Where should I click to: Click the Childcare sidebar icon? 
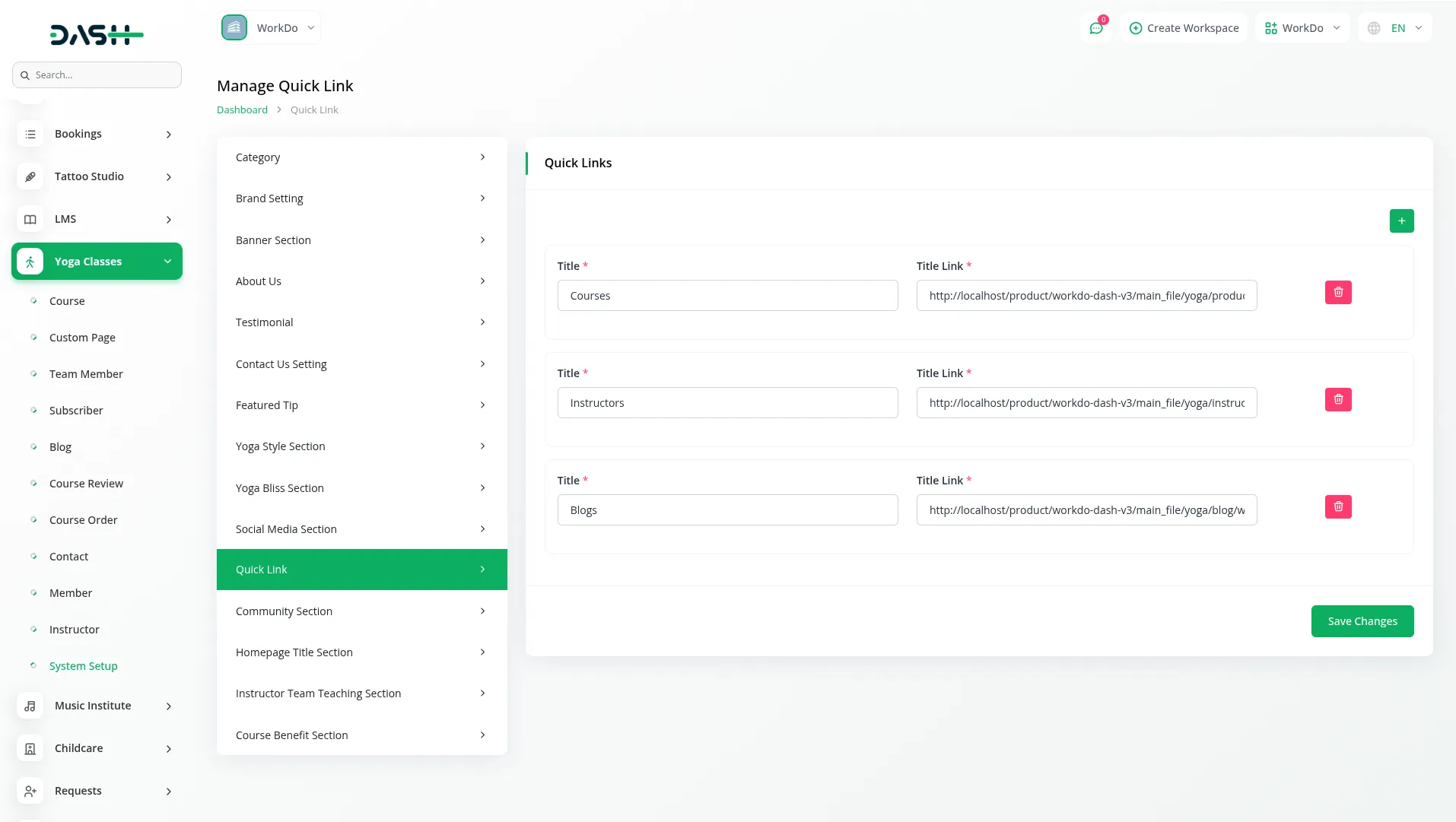(30, 748)
